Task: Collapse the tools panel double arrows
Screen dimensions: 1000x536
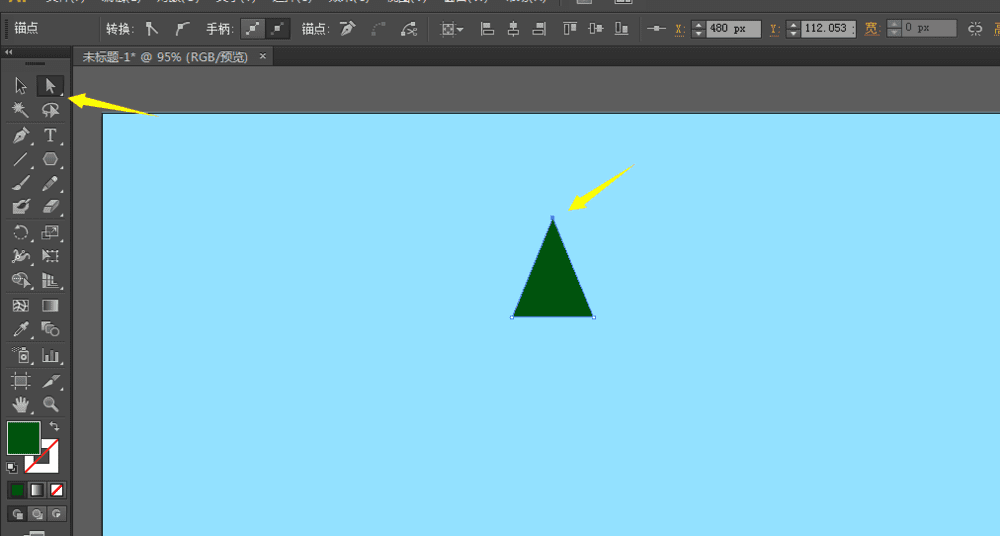Action: (x=9, y=52)
